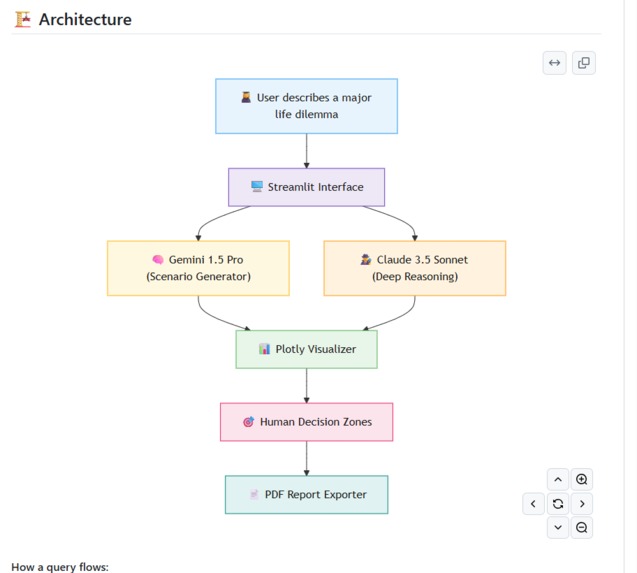Click the brain icon in Gemini node
This screenshot has width=637, height=573.
(158, 259)
